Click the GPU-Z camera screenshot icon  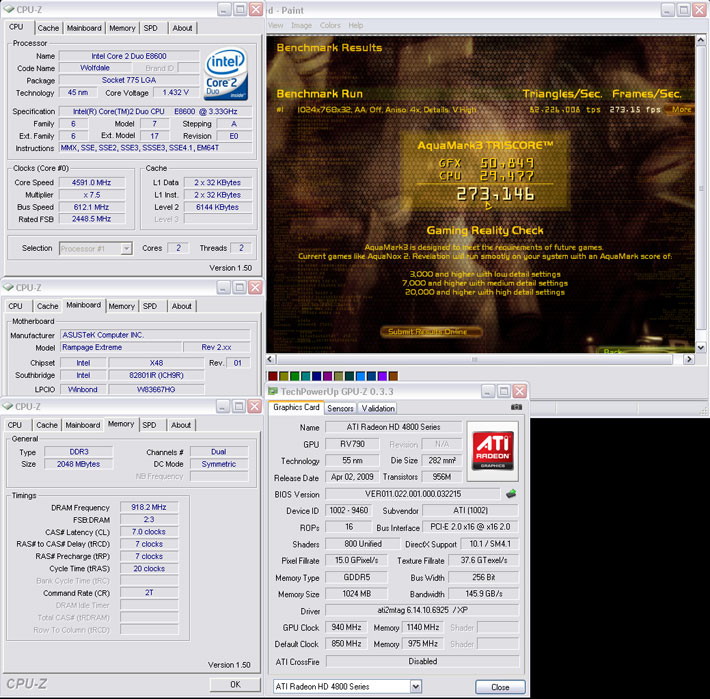pyautogui.click(x=516, y=407)
